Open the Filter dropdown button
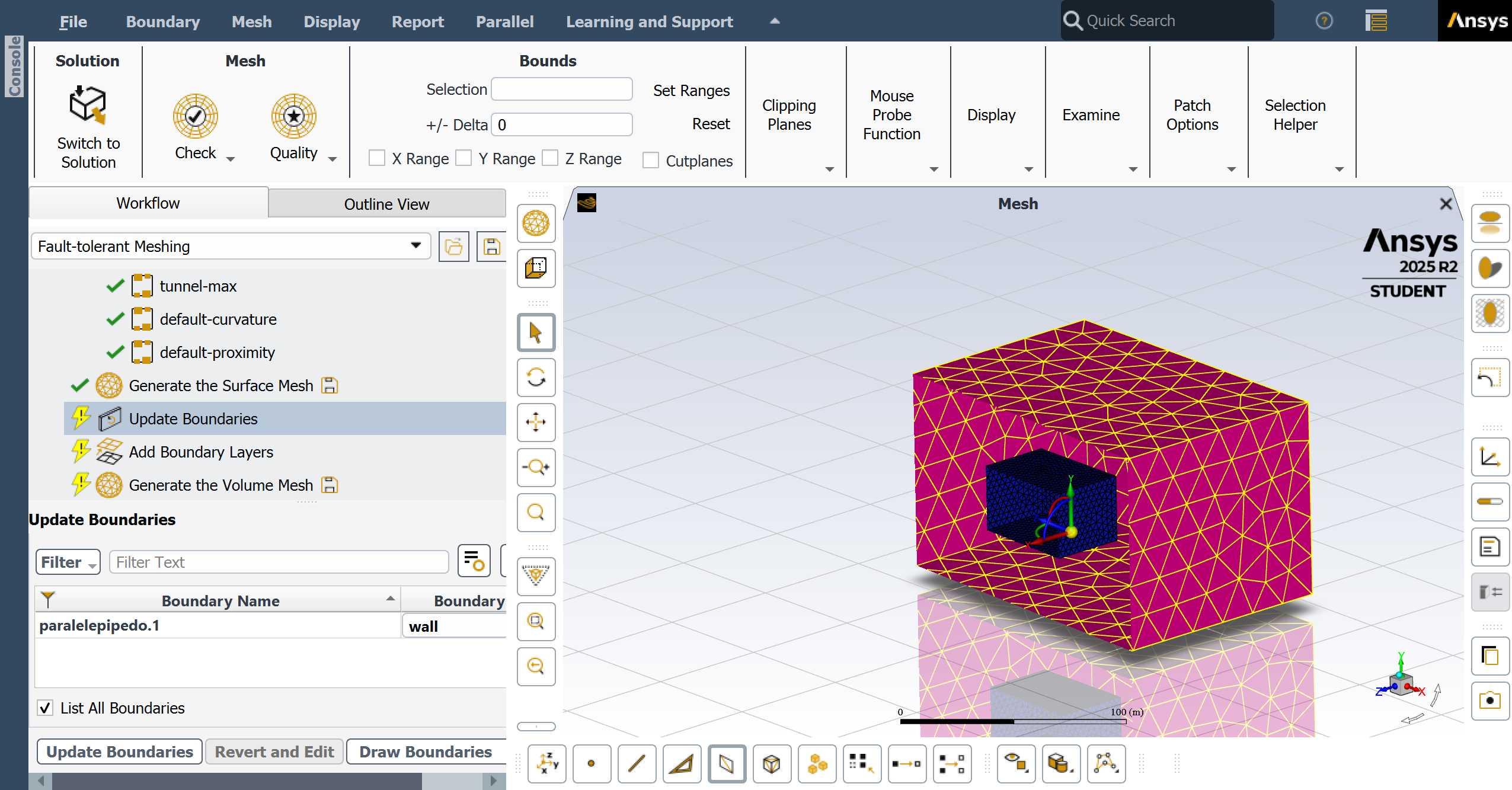 coord(68,562)
